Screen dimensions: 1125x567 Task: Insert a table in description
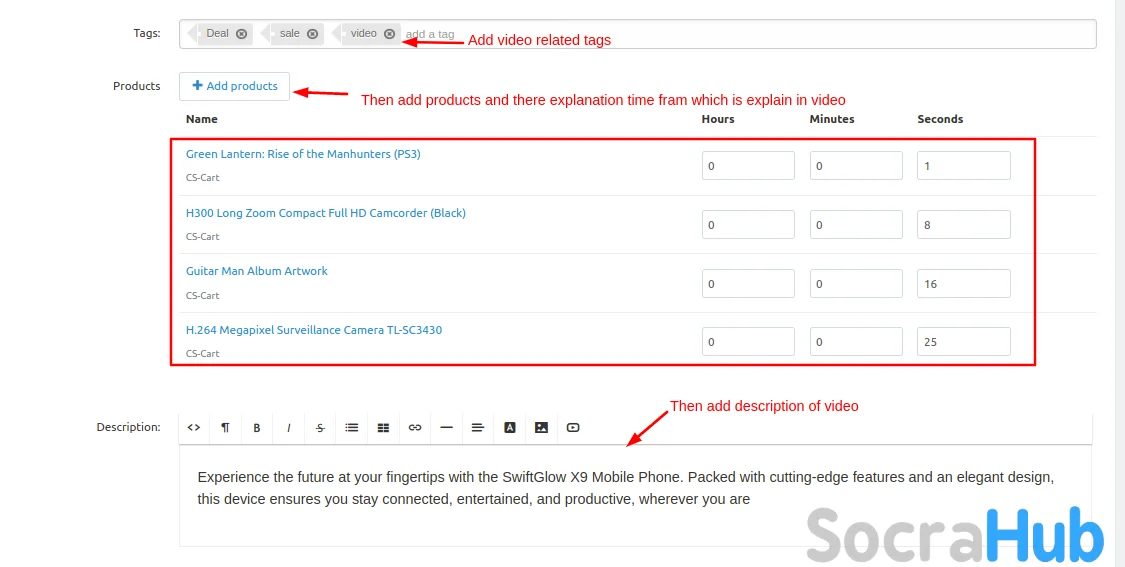383,428
